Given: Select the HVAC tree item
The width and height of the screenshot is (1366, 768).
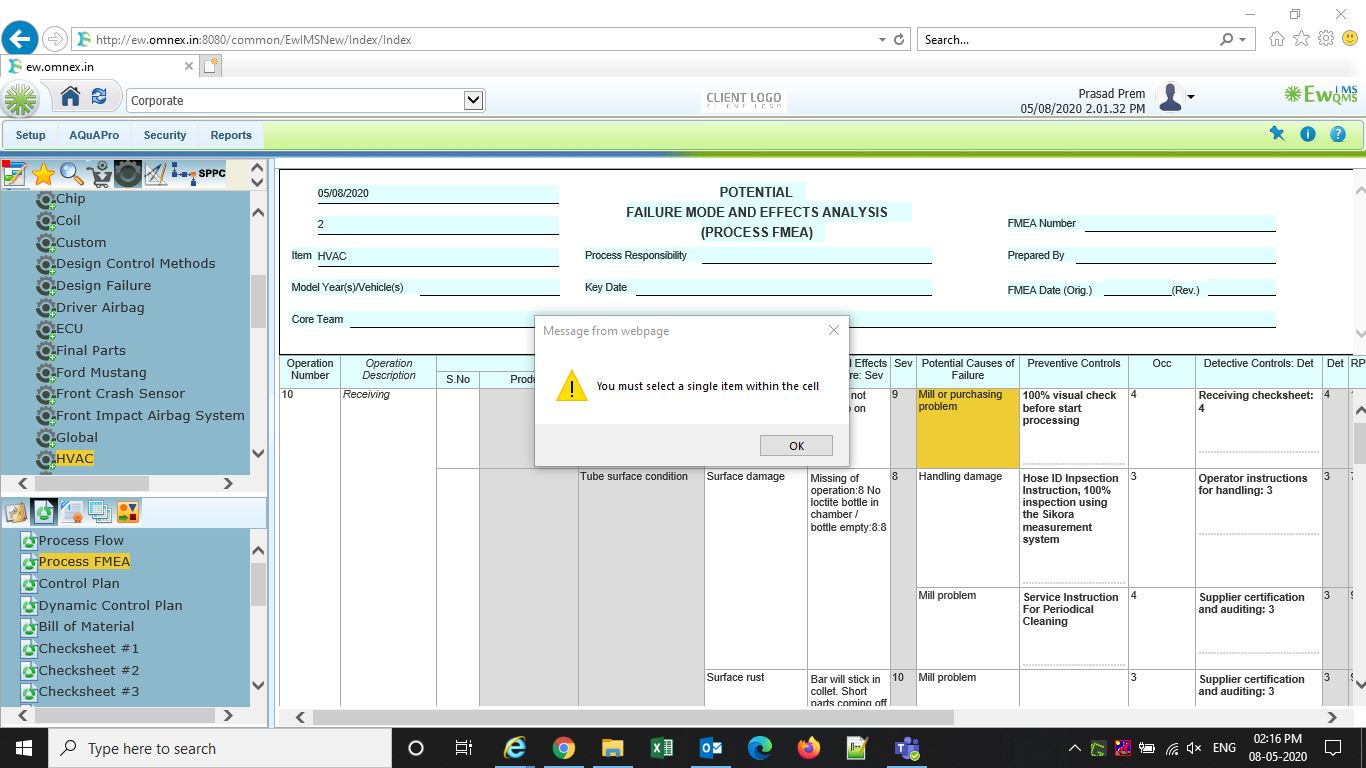Looking at the screenshot, I should coord(75,459).
